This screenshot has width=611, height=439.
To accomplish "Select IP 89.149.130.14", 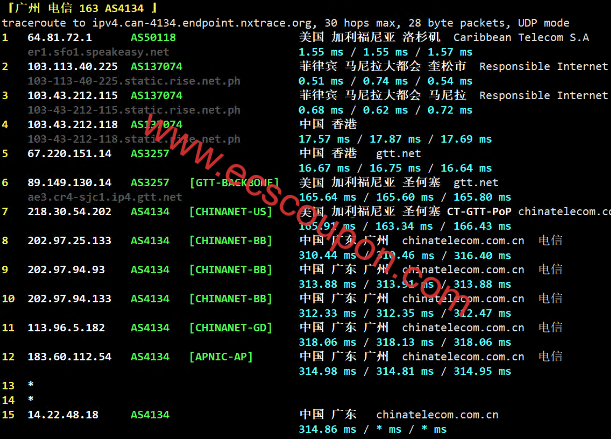I will pos(69,183).
